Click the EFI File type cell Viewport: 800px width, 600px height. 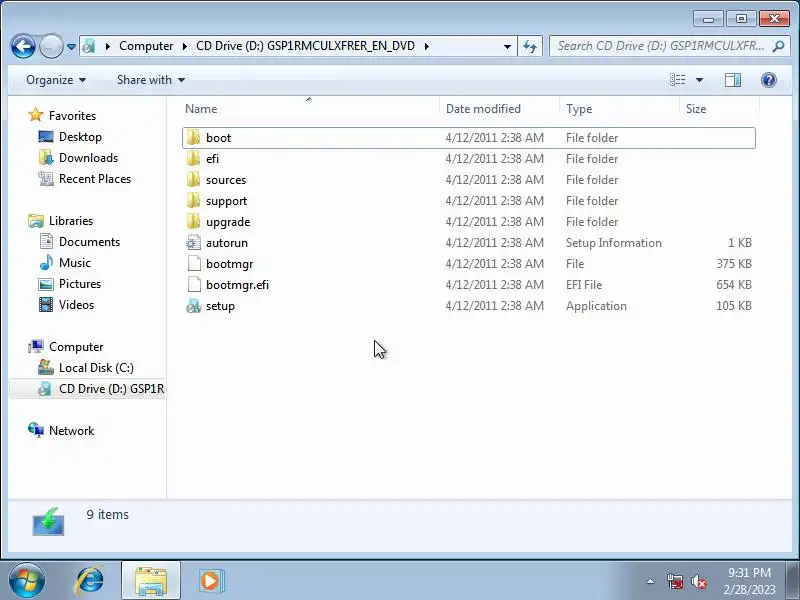(x=584, y=285)
